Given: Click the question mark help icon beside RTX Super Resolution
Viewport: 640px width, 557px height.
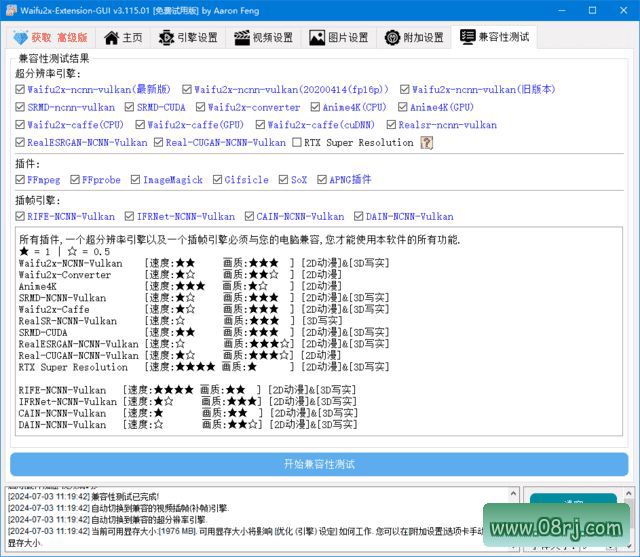Looking at the screenshot, I should 427,142.
